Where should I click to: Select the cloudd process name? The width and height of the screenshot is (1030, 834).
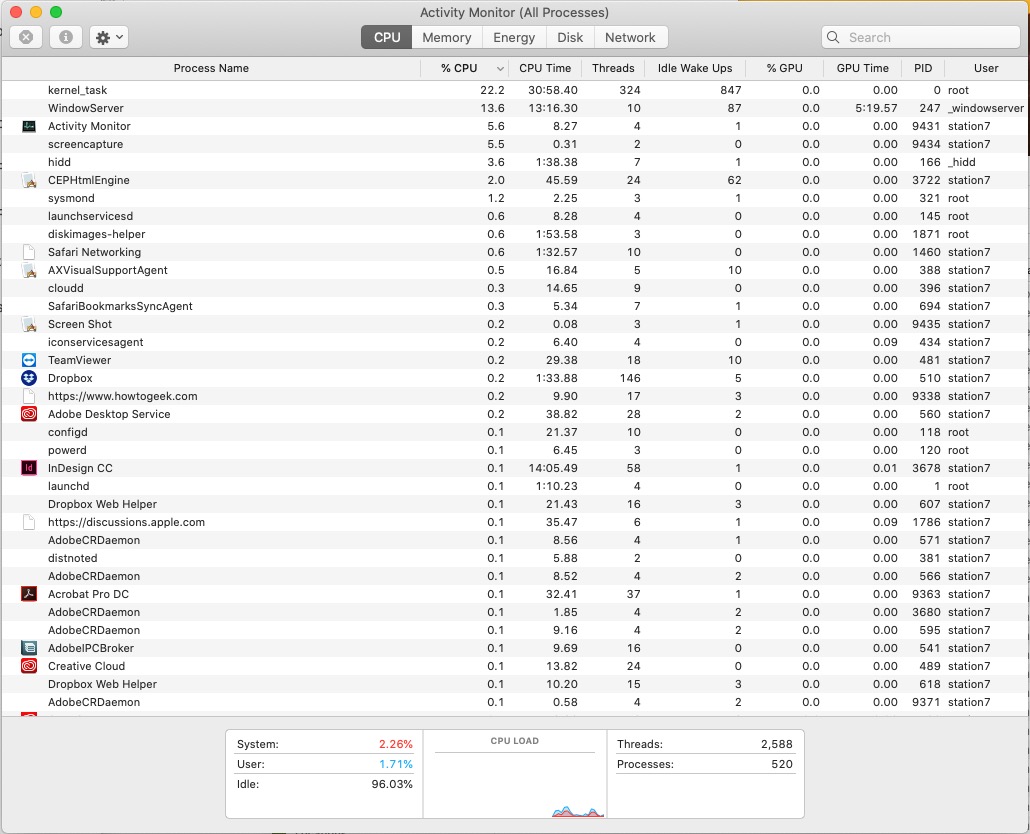coord(66,288)
